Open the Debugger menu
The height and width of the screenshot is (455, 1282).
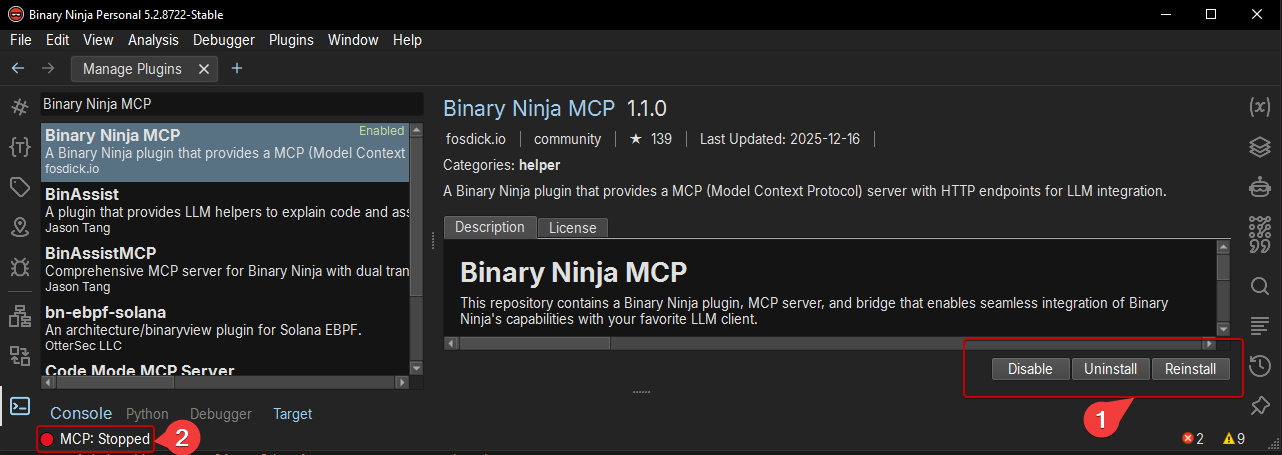pyautogui.click(x=223, y=40)
